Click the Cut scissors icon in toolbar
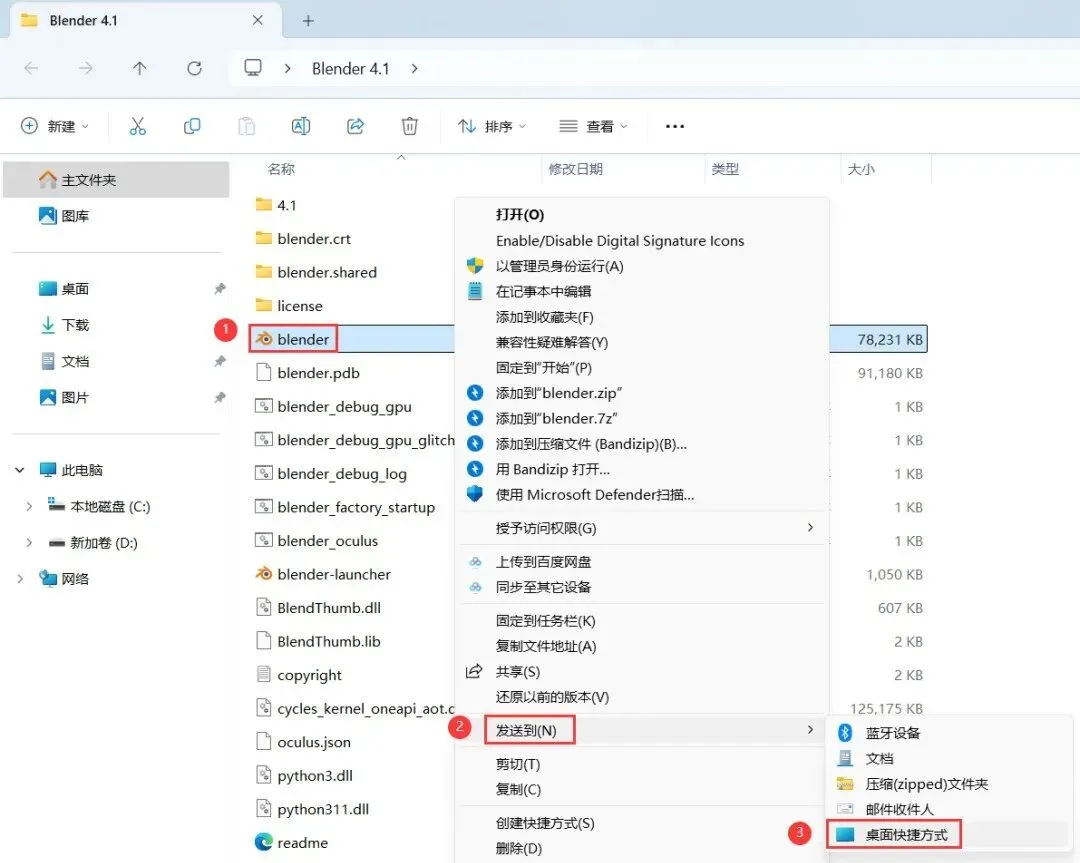This screenshot has height=863, width=1080. click(138, 126)
